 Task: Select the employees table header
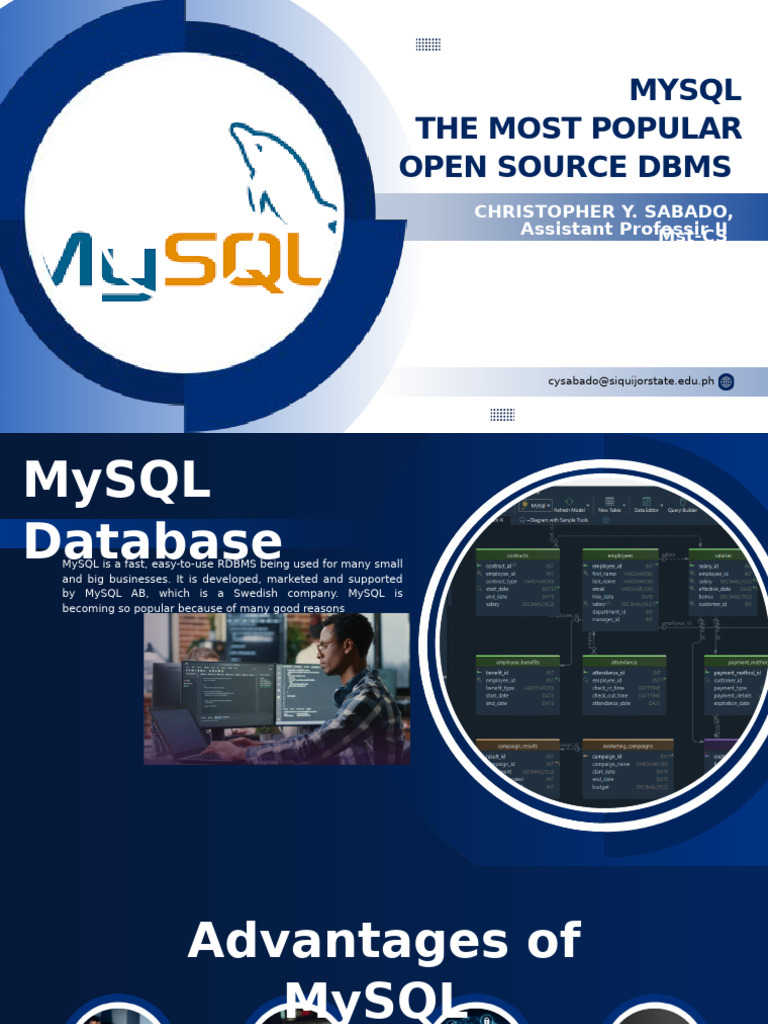[620, 555]
